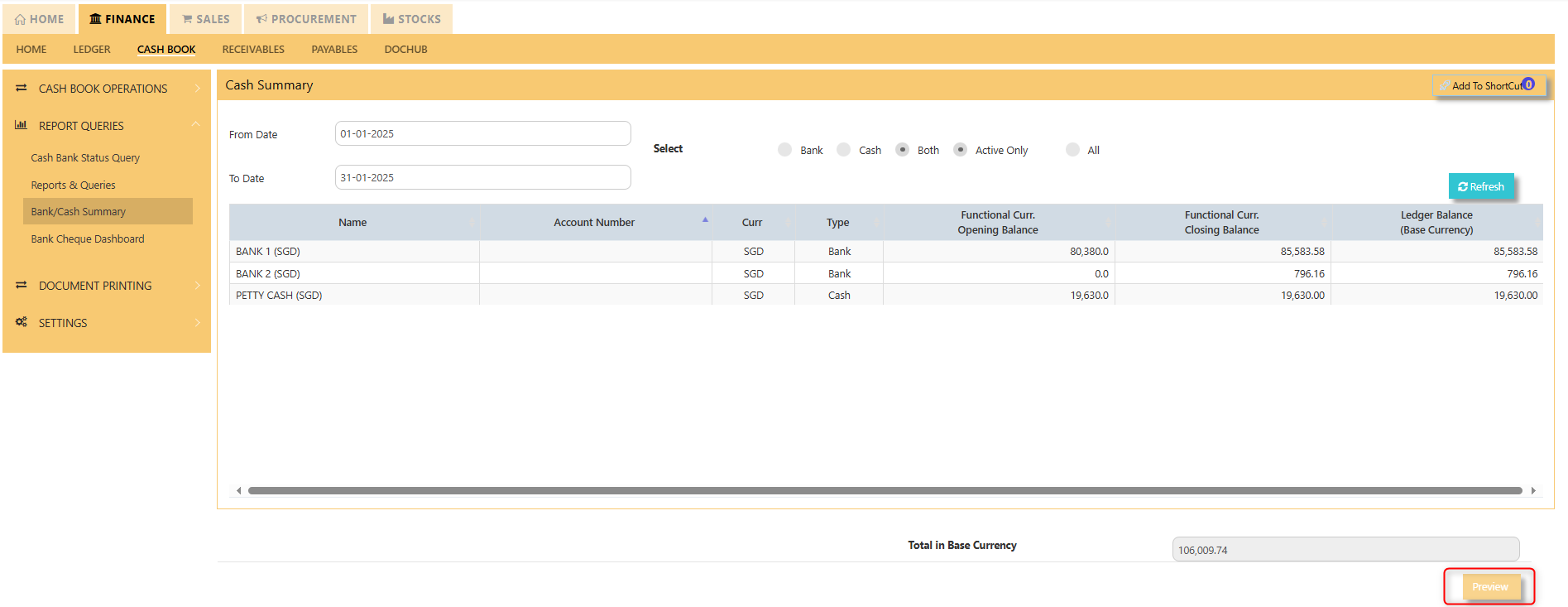Click the From Date input field
Screen dimensions: 1568x607
point(482,133)
